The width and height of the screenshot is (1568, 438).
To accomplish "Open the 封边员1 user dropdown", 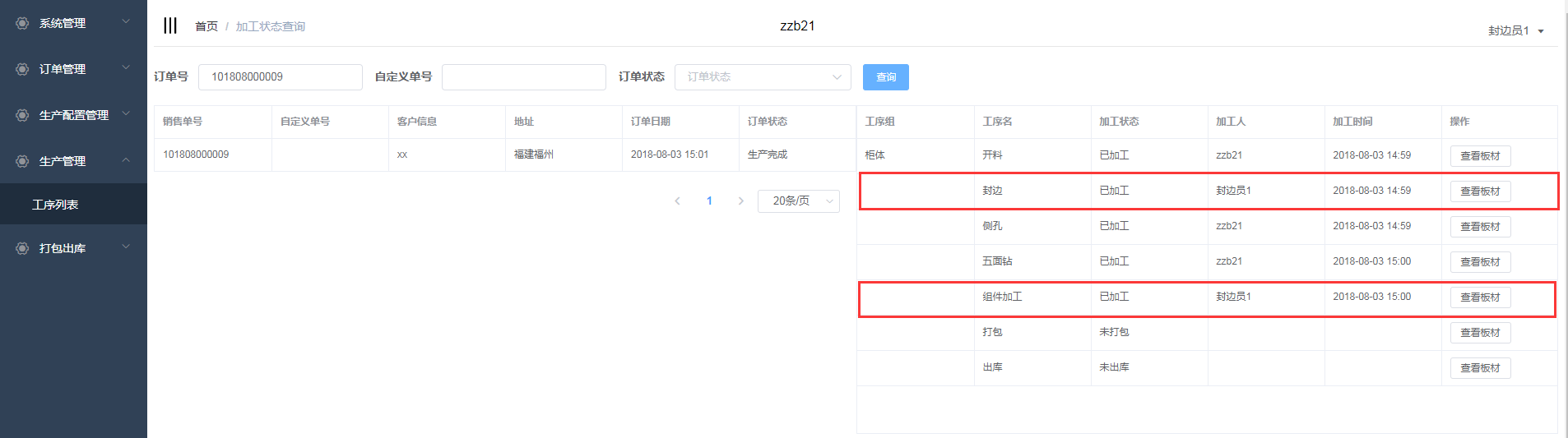I will coord(1515,31).
